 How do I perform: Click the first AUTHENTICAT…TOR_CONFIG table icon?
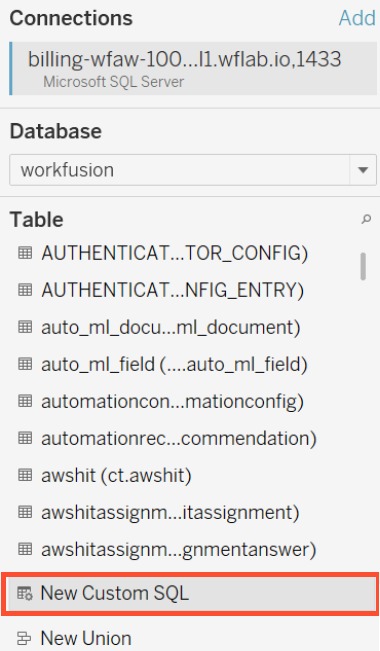(x=25, y=252)
